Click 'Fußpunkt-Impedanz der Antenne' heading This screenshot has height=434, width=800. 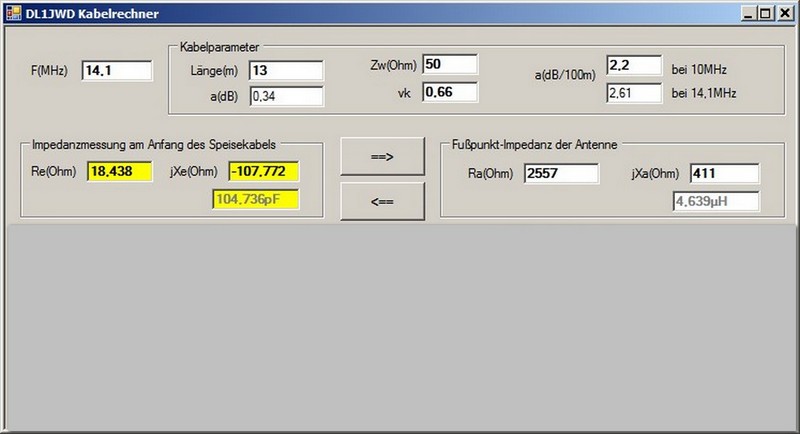tap(534, 145)
